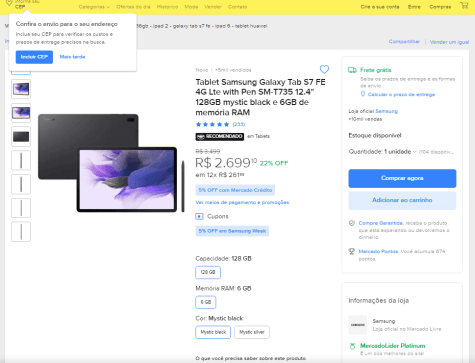
Task: Open the (233) reviews count
Action: click(x=239, y=124)
